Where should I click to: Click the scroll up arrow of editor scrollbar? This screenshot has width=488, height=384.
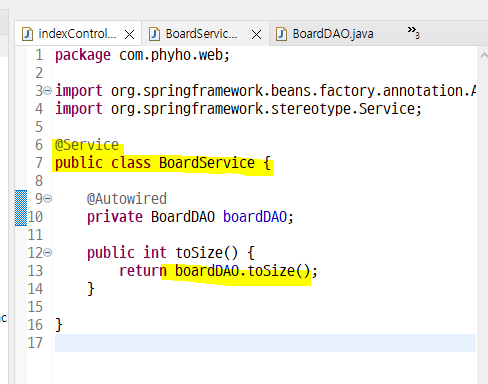484,55
